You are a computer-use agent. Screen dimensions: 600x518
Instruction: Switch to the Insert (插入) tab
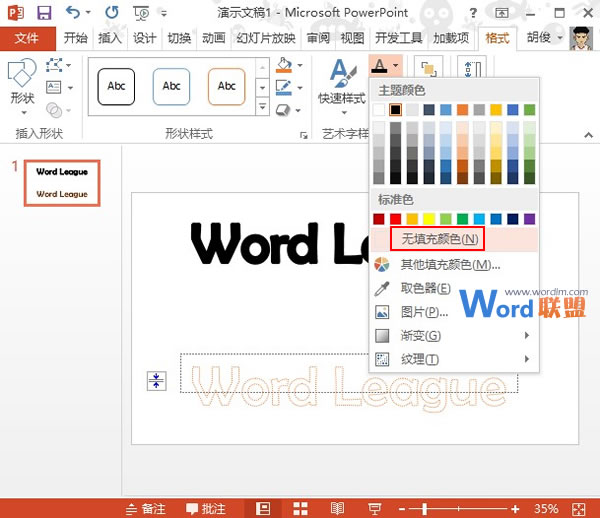point(109,38)
